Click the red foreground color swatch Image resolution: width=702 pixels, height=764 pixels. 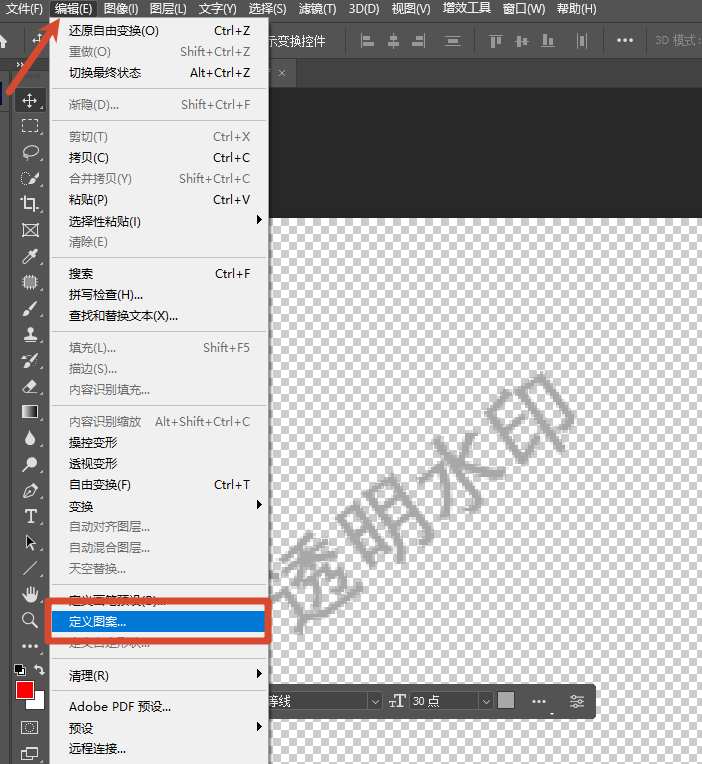tap(24, 690)
